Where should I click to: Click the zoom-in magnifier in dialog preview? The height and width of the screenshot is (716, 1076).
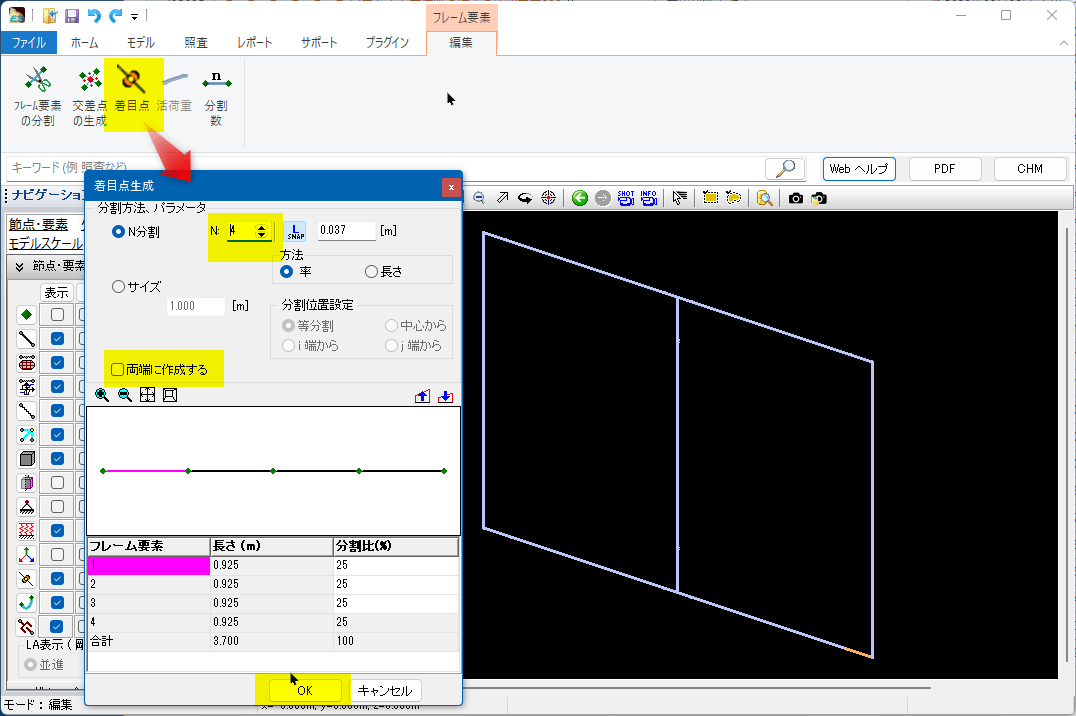(102, 396)
